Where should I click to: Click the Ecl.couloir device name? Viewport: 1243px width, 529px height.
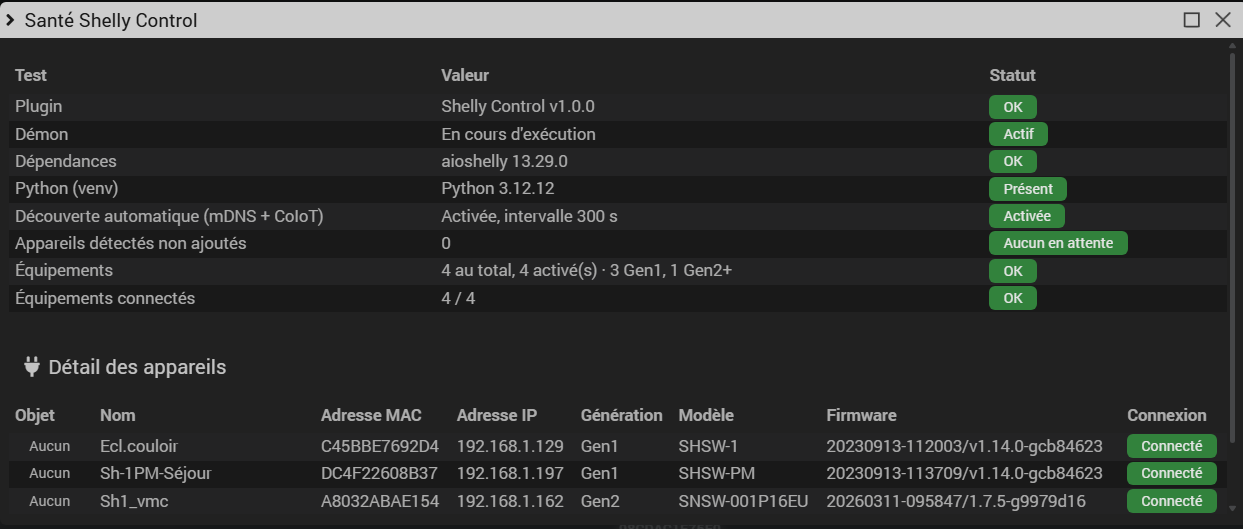point(139,446)
